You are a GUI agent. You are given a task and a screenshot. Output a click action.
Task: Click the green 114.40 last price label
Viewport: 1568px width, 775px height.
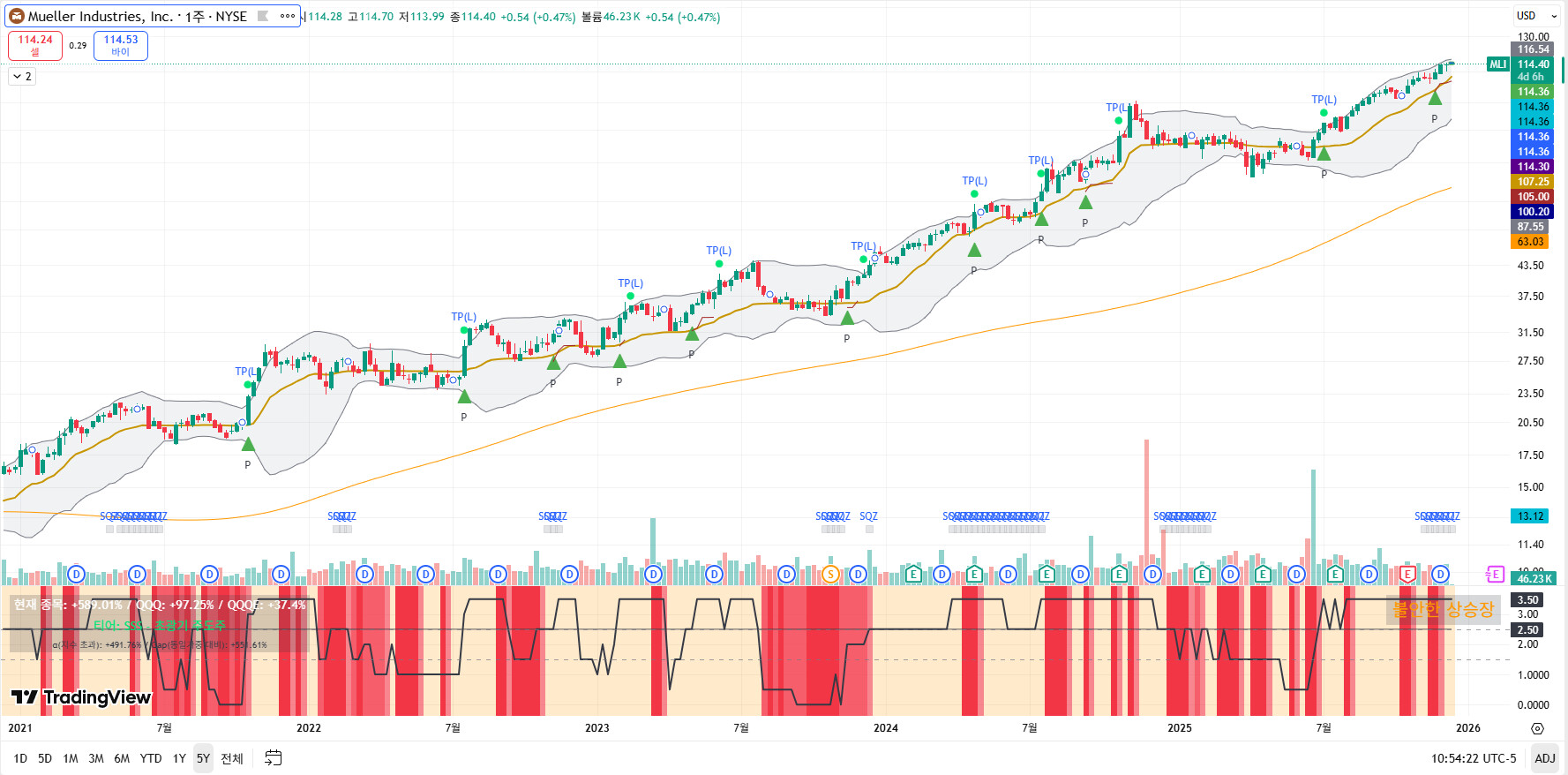1533,64
